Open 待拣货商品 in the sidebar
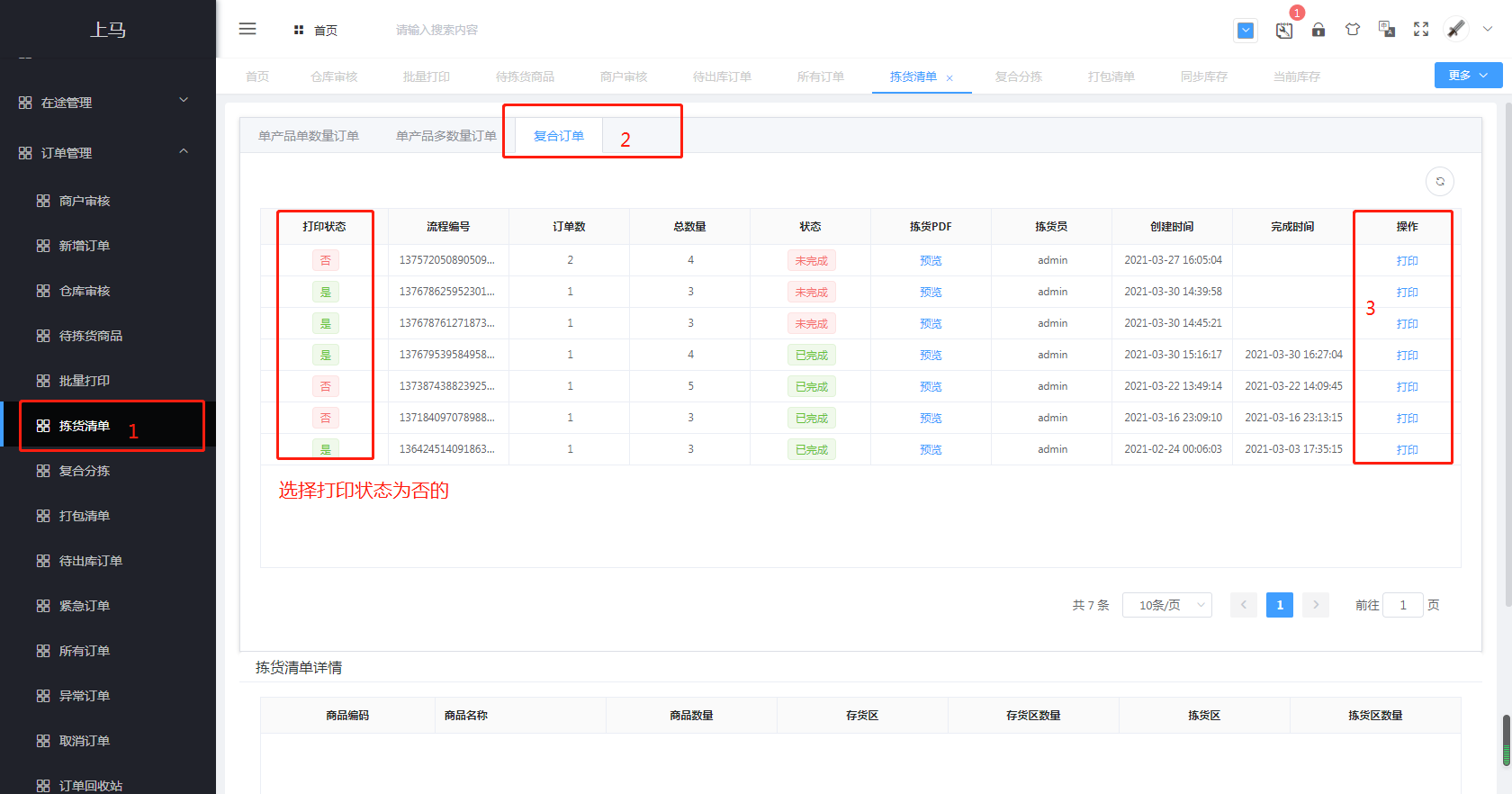 pos(108,336)
